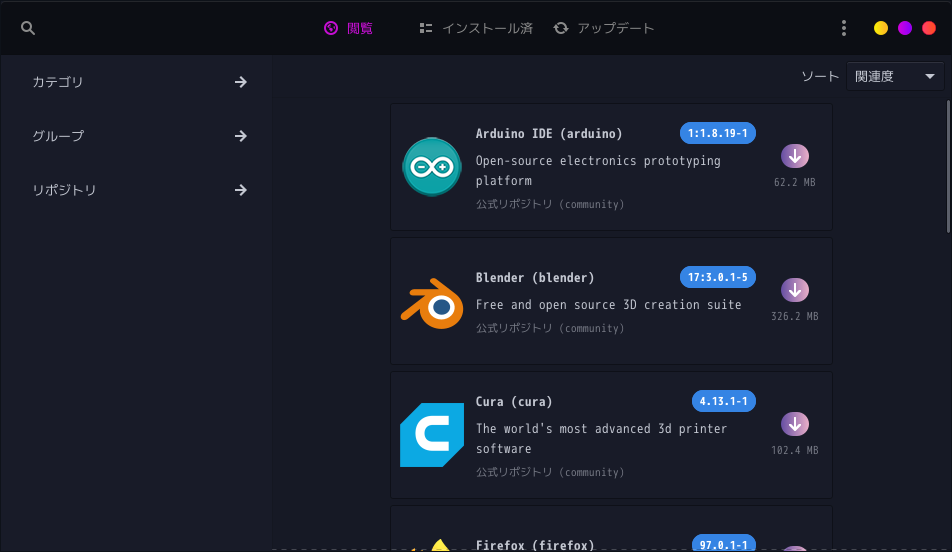
Task: Click the arrow icon beside グループ
Action: 241,136
